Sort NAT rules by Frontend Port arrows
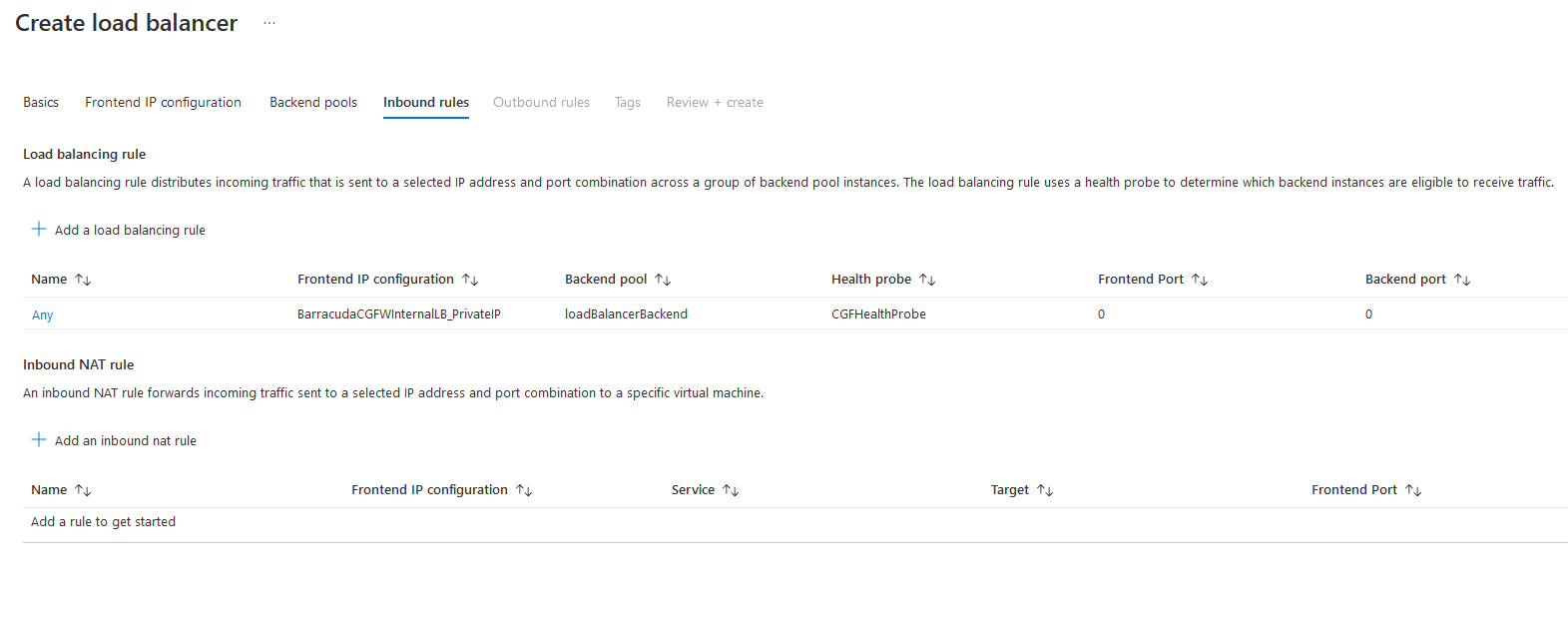Image resolution: width=1568 pixels, height=621 pixels. coord(1413,490)
